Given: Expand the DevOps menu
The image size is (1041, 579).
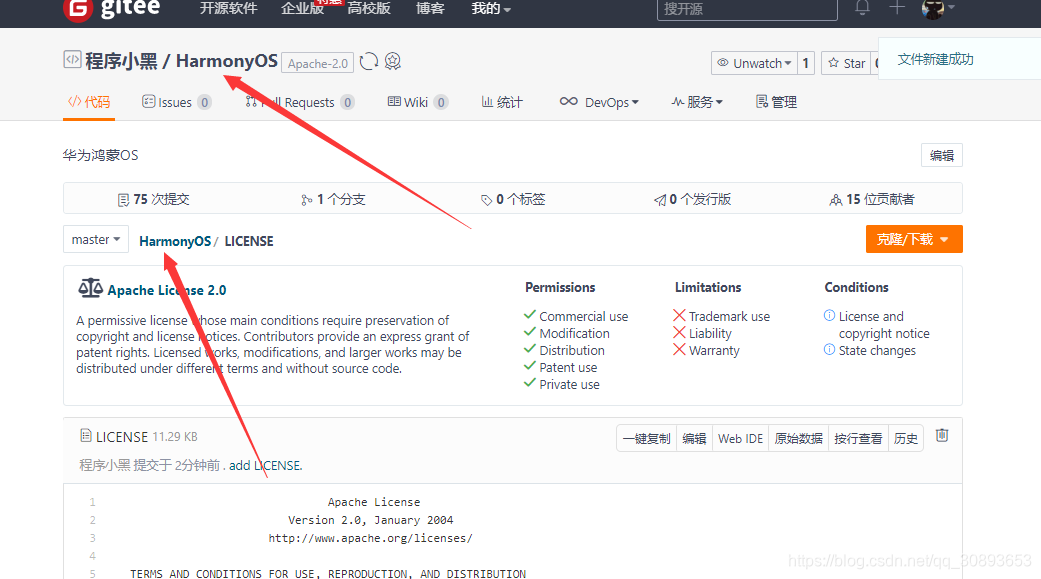Looking at the screenshot, I should 599,102.
